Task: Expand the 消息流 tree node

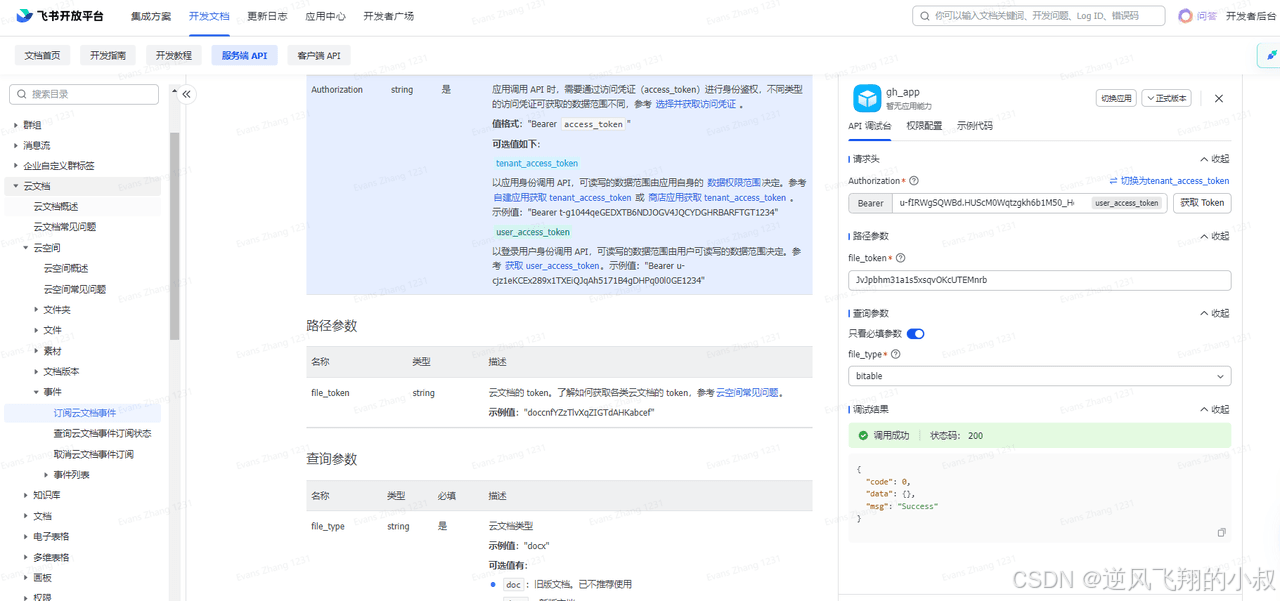Action: click(16, 145)
